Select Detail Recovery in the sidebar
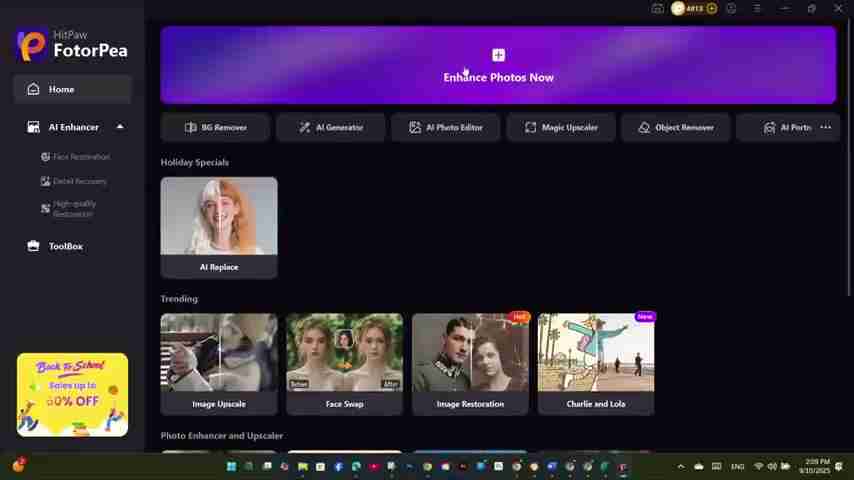Image resolution: width=854 pixels, height=480 pixels. [x=79, y=181]
